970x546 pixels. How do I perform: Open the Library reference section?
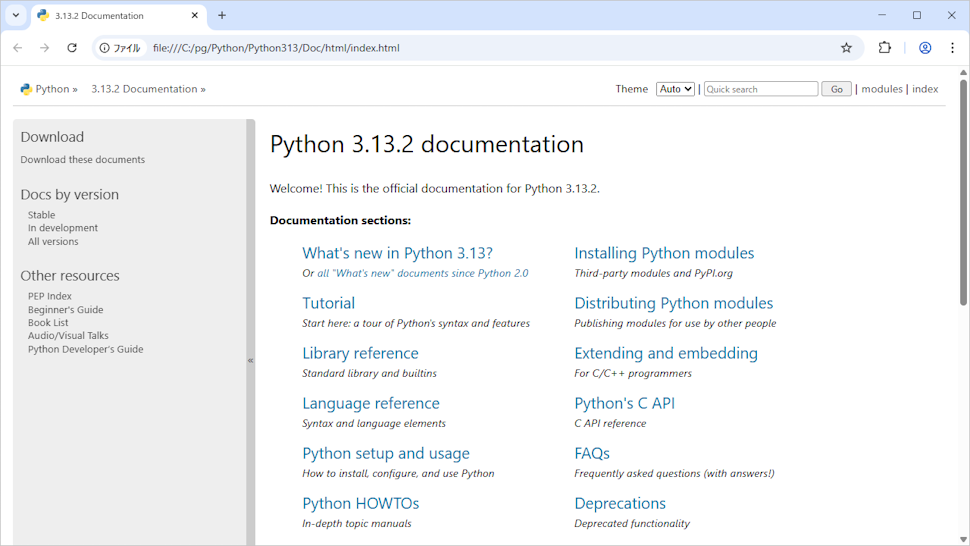360,353
